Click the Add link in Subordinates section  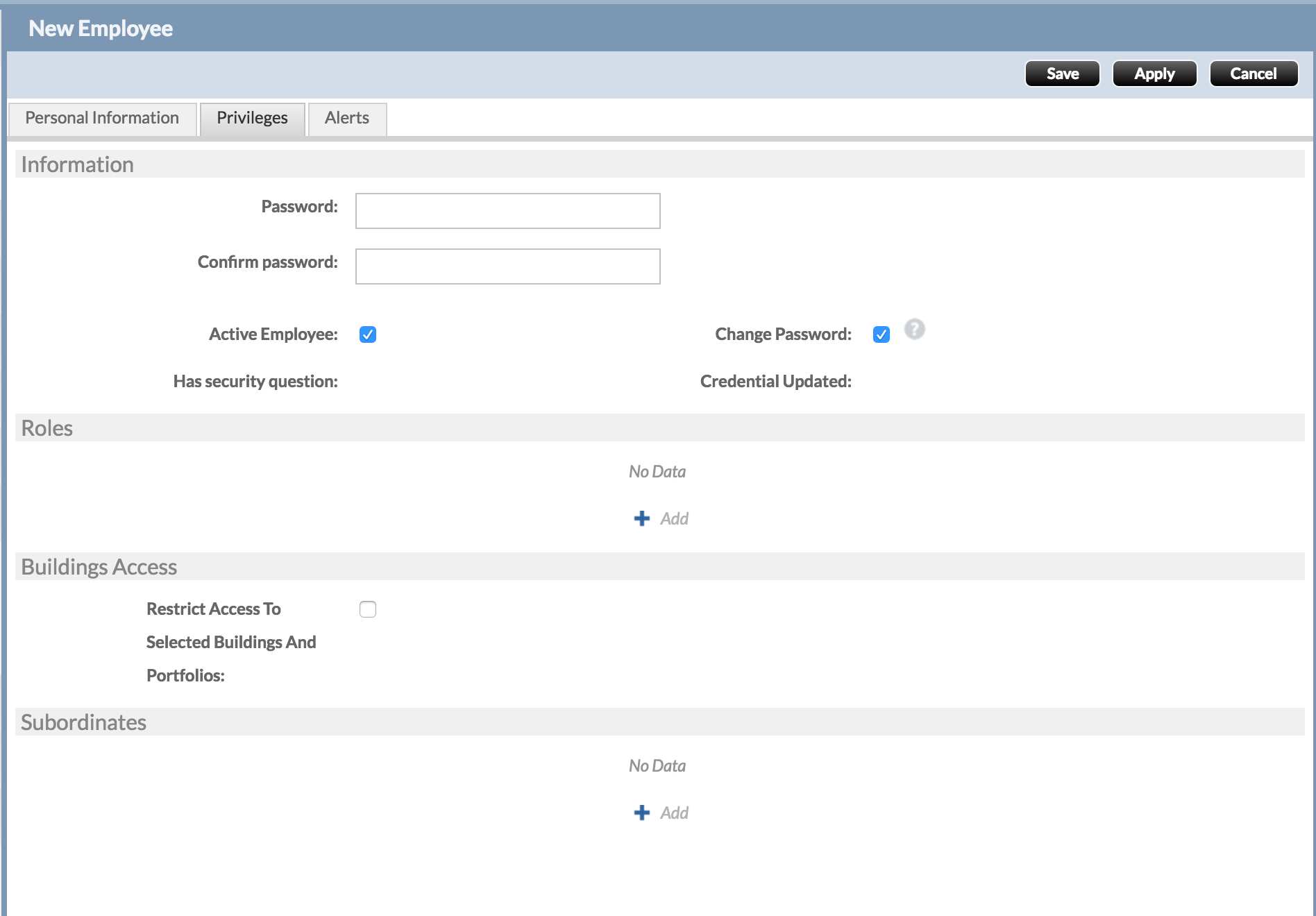pyautogui.click(x=674, y=813)
